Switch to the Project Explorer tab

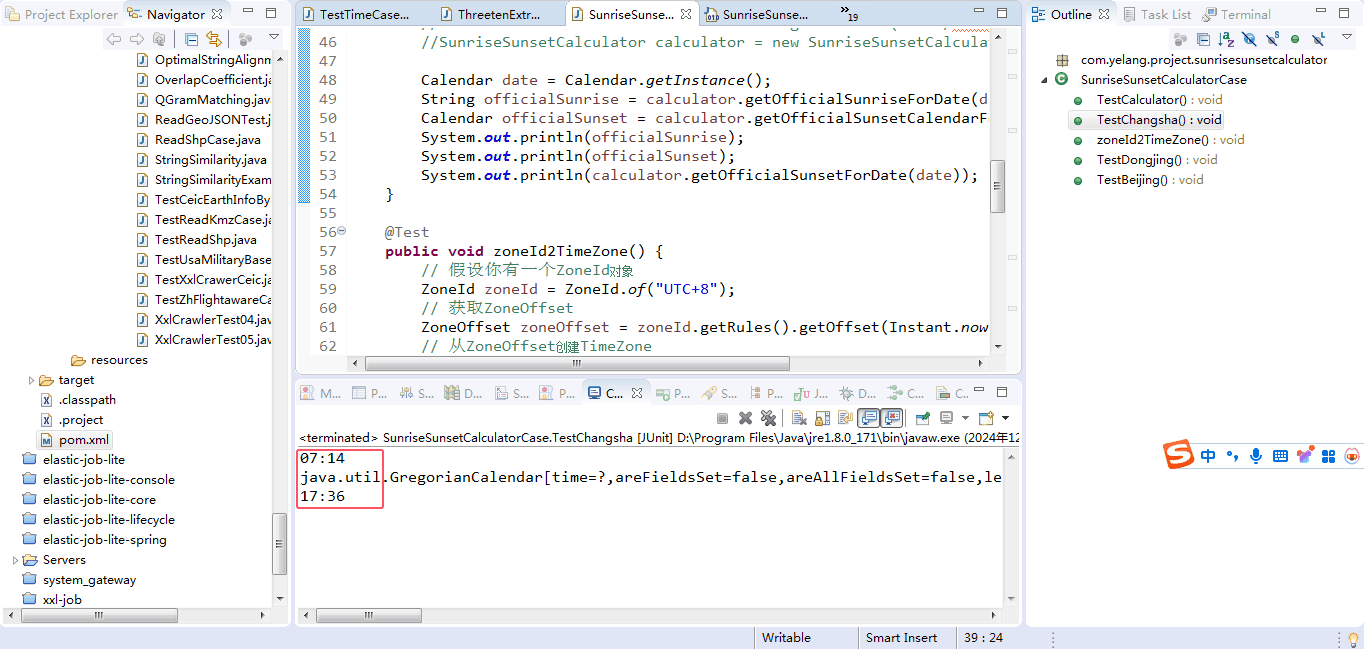pyautogui.click(x=62, y=14)
